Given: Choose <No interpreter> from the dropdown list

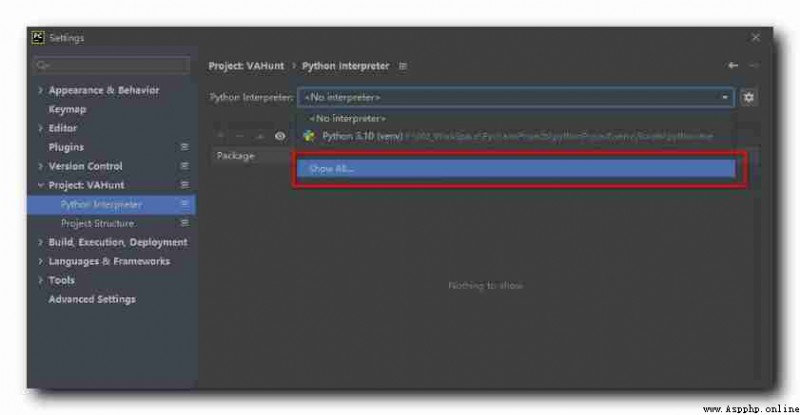Looking at the screenshot, I should [x=515, y=118].
